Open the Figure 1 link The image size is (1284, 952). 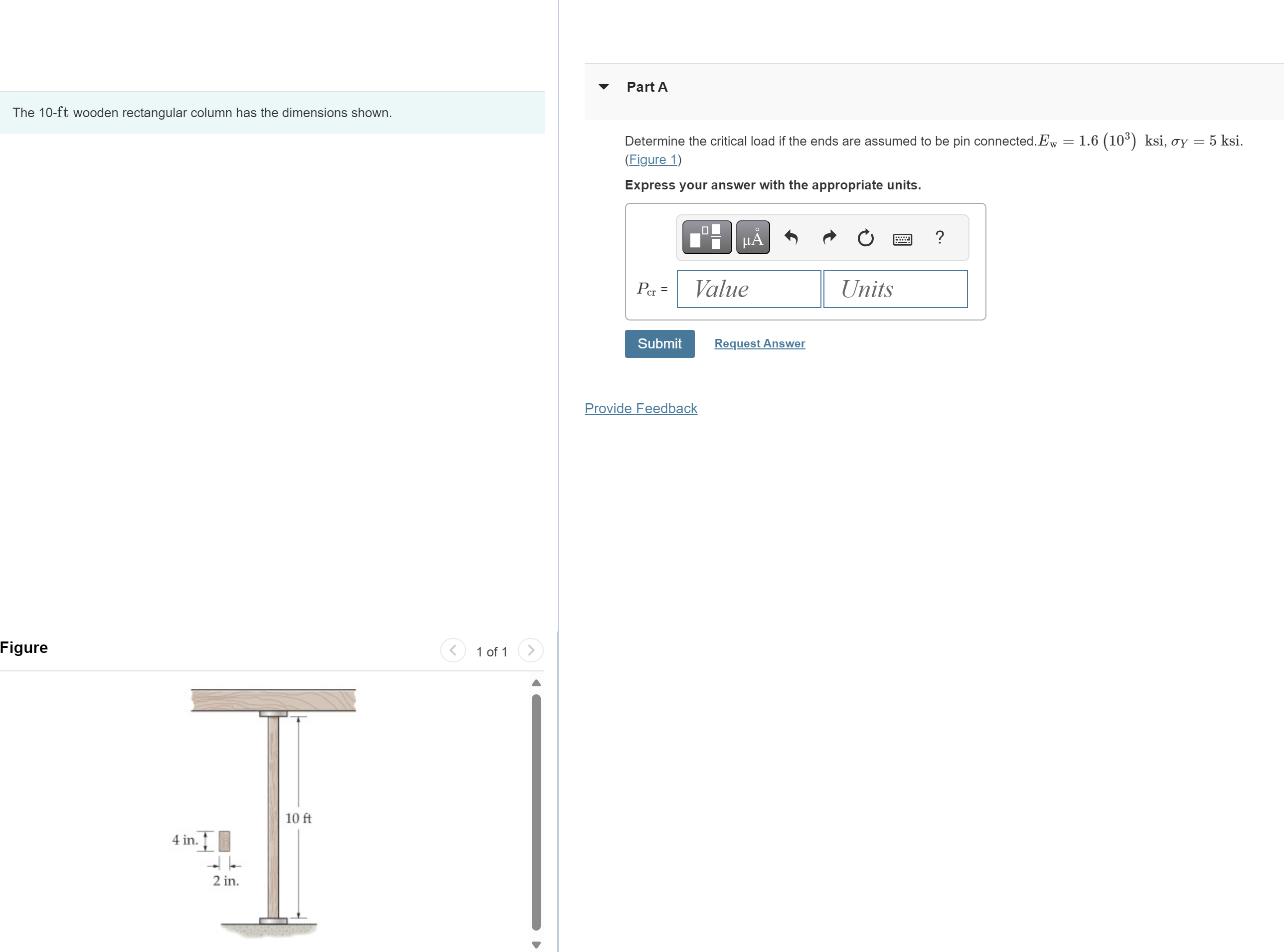(x=652, y=159)
